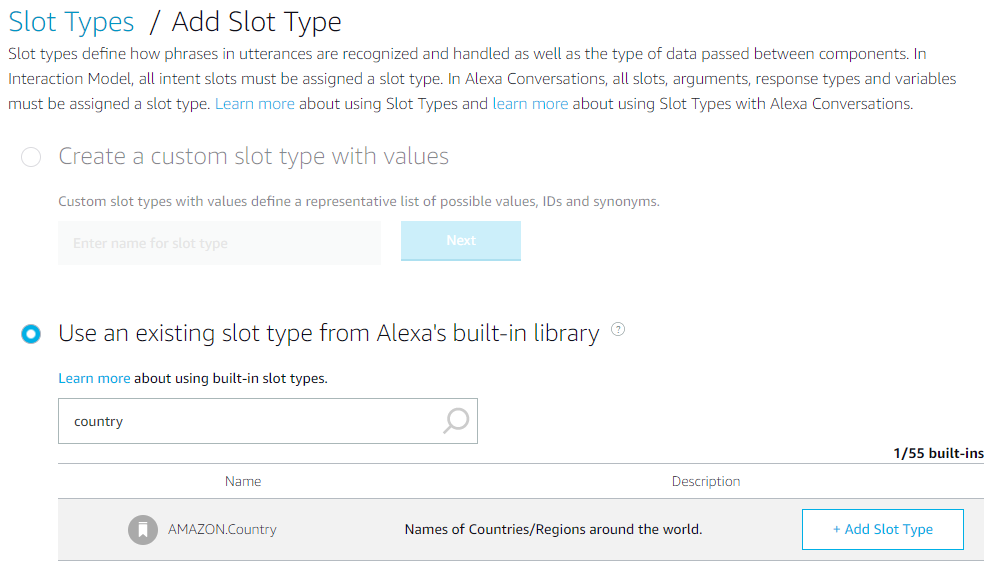This screenshot has width=997, height=574.
Task: Go back to Slot Types breadcrumb
Action: tap(71, 22)
